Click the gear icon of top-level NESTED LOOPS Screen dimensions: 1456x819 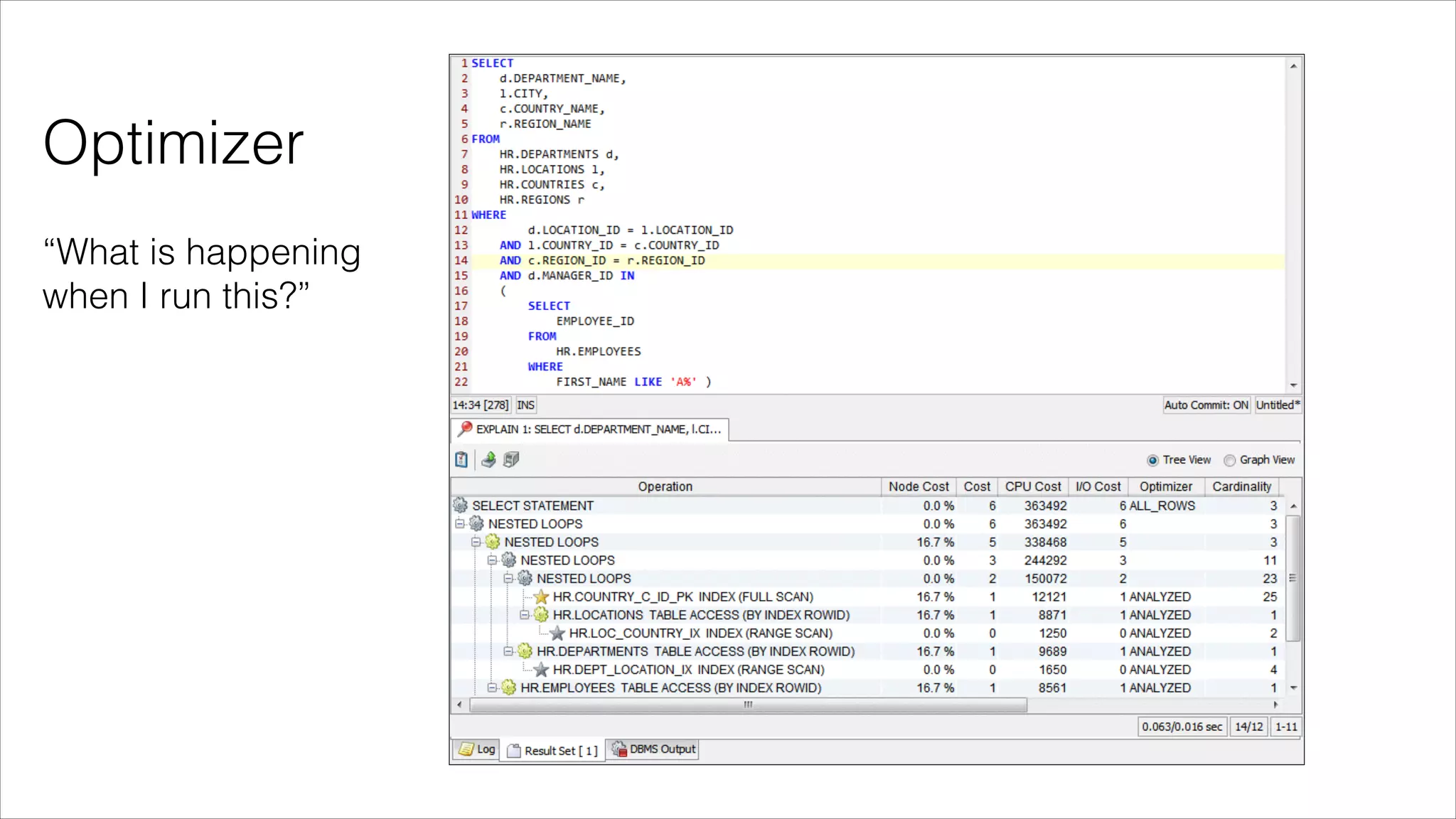click(x=476, y=524)
